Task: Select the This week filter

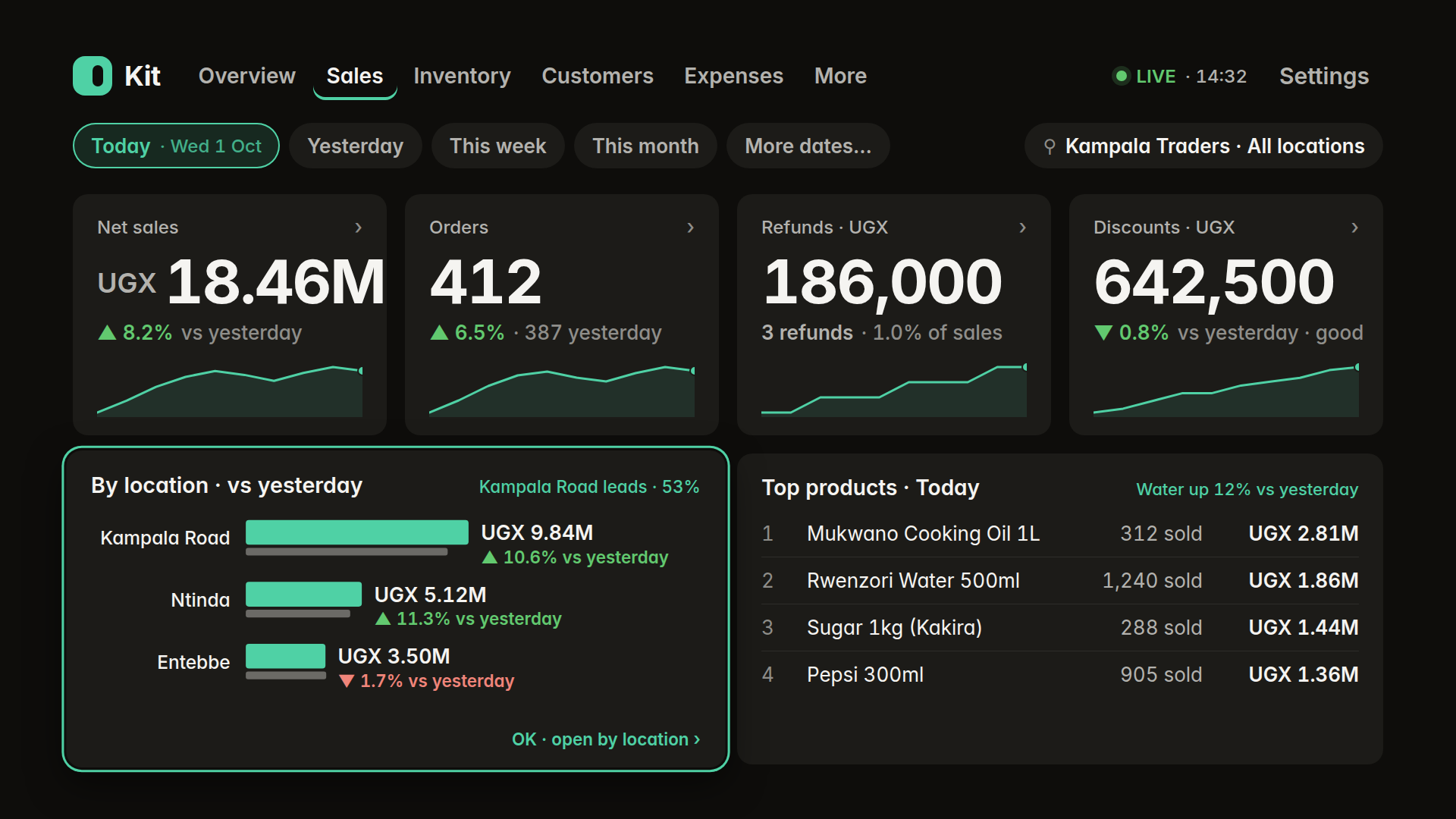Action: 498,146
